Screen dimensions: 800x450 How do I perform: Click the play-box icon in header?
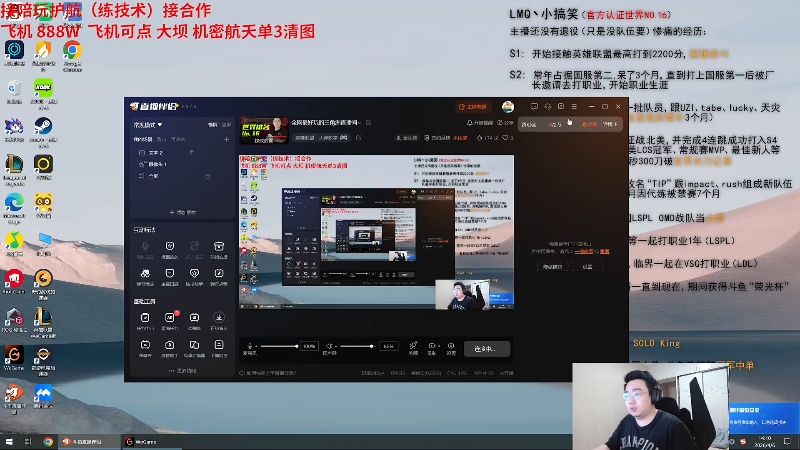click(x=561, y=107)
